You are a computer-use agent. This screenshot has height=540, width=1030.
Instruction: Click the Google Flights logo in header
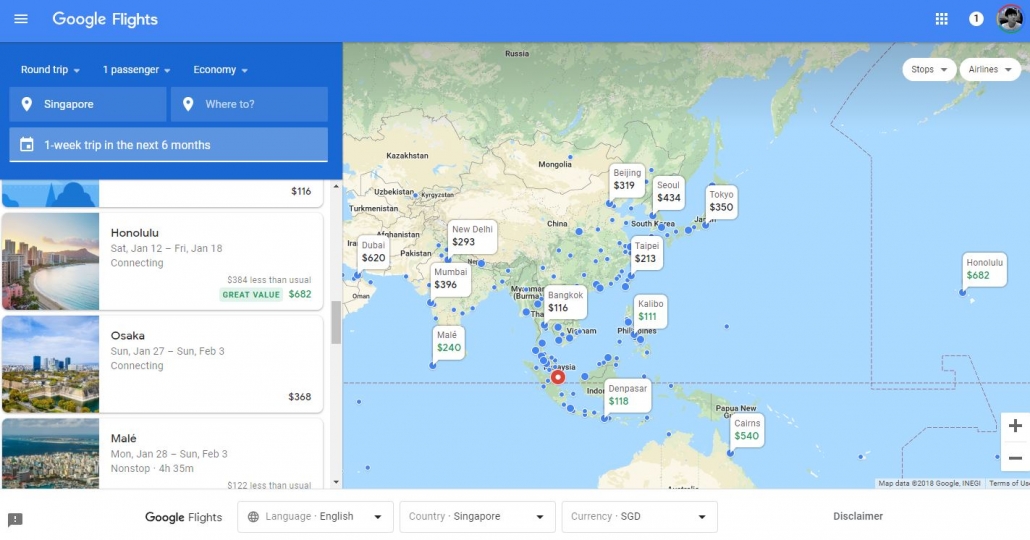105,19
